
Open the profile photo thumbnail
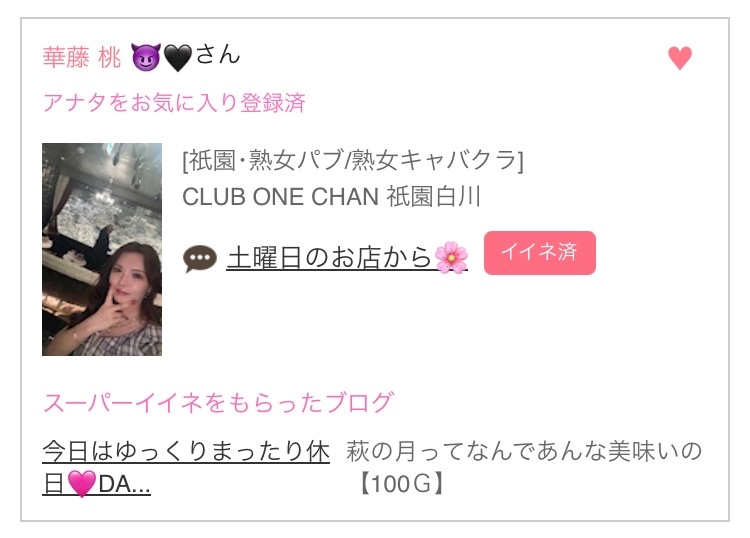coord(102,249)
